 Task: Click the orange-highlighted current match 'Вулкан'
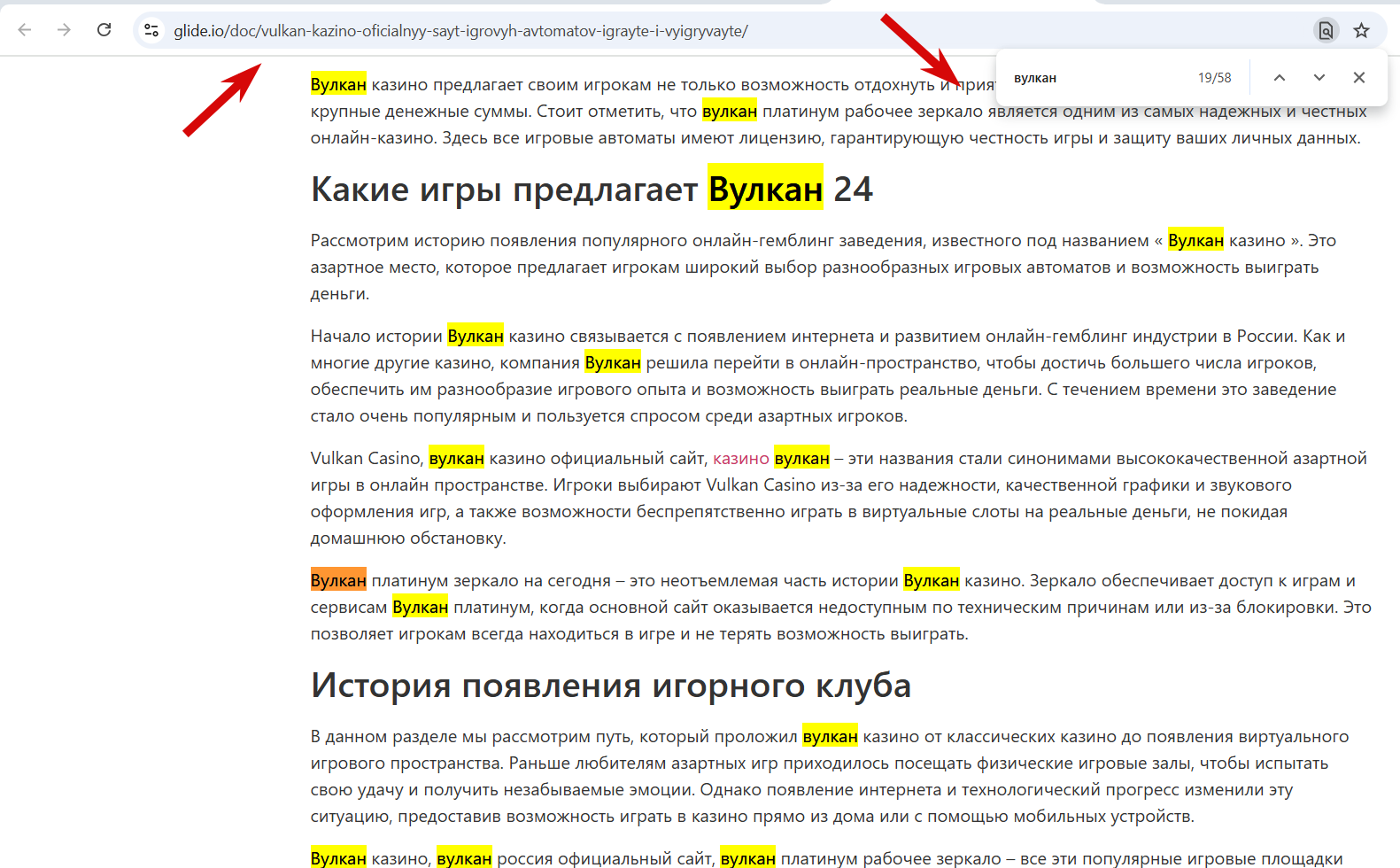click(338, 581)
